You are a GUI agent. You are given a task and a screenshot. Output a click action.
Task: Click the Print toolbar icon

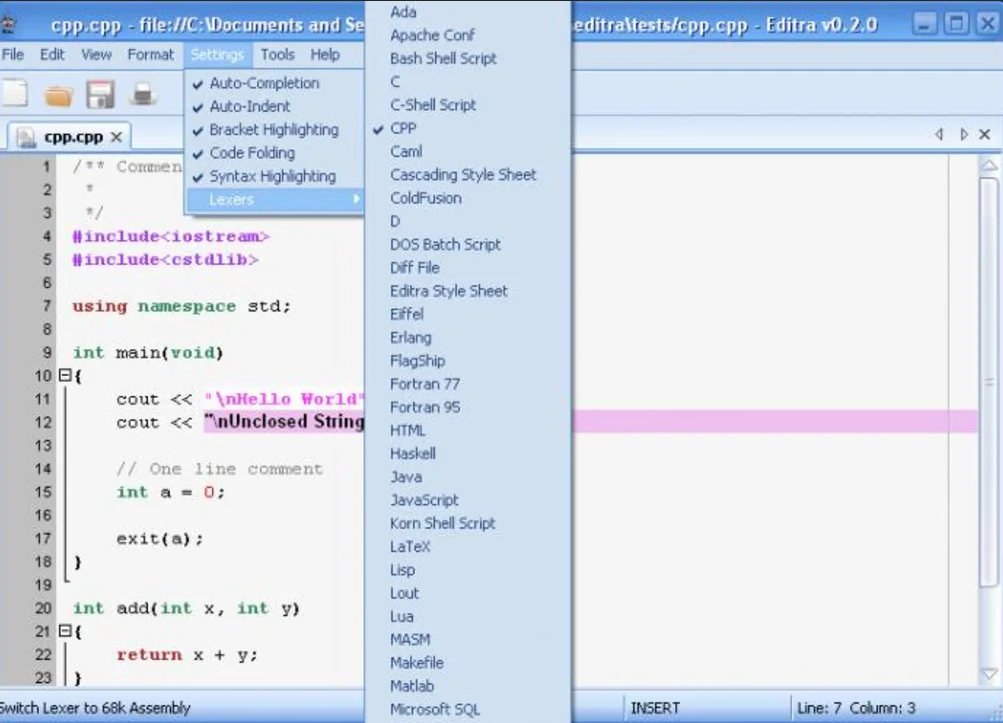click(143, 94)
